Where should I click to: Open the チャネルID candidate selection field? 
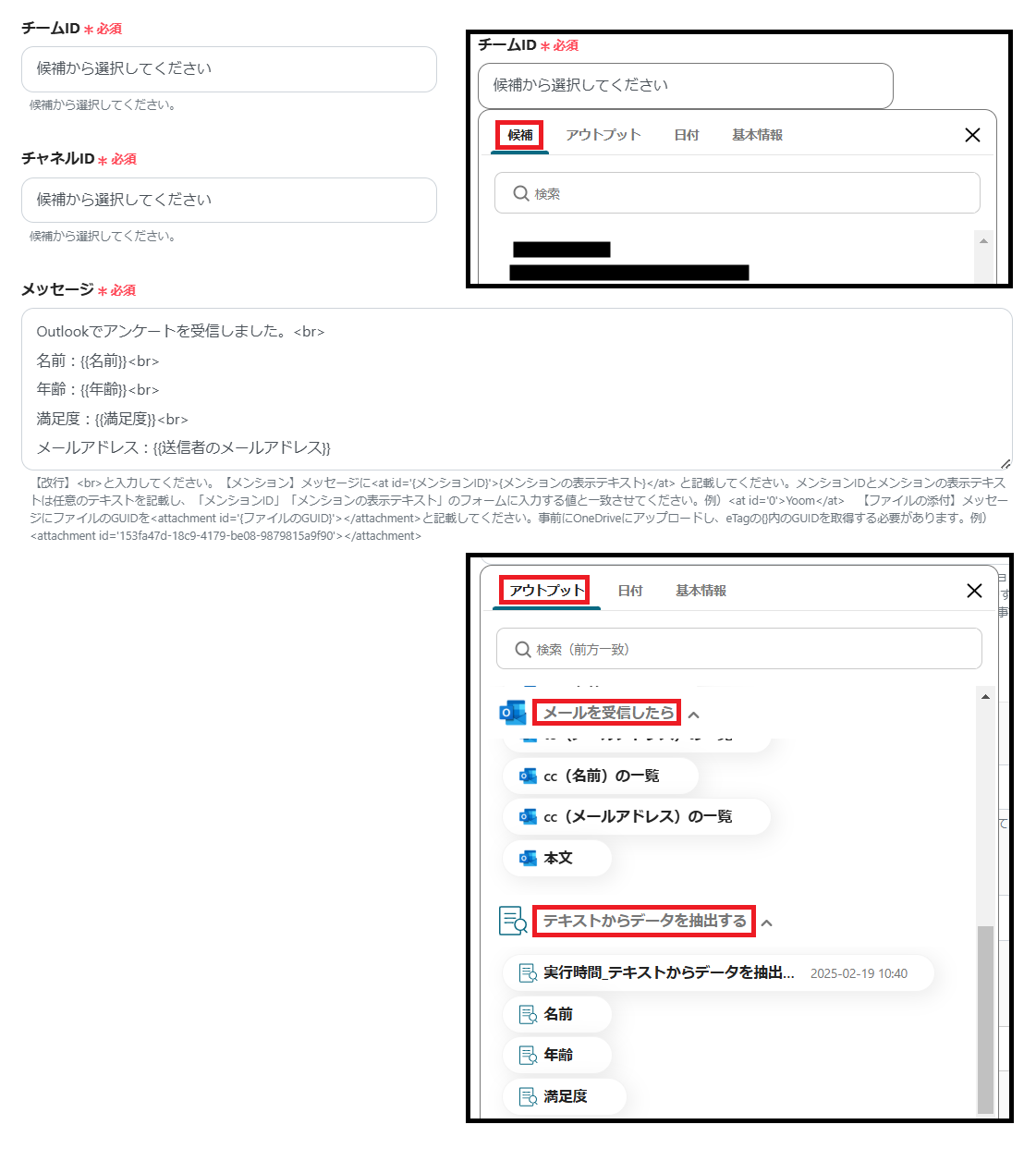pos(229,200)
